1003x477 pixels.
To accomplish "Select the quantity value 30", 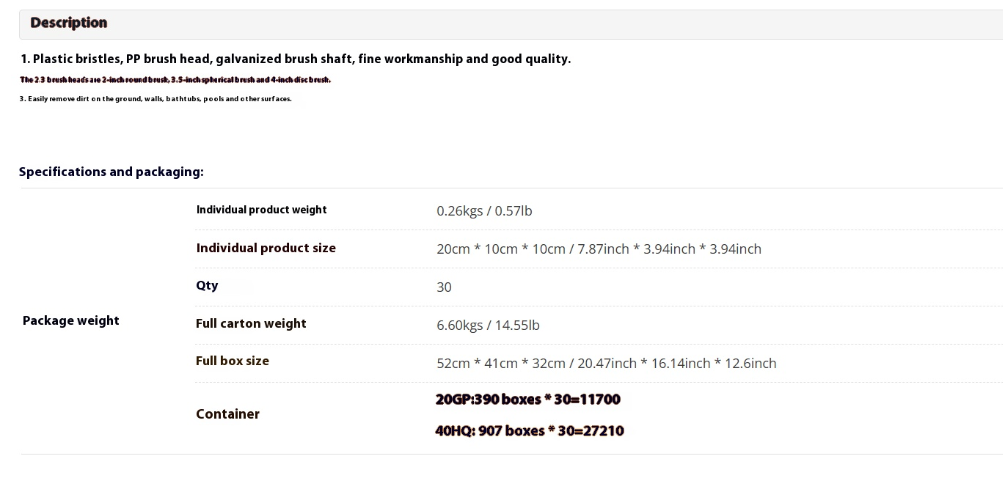I will click(444, 287).
